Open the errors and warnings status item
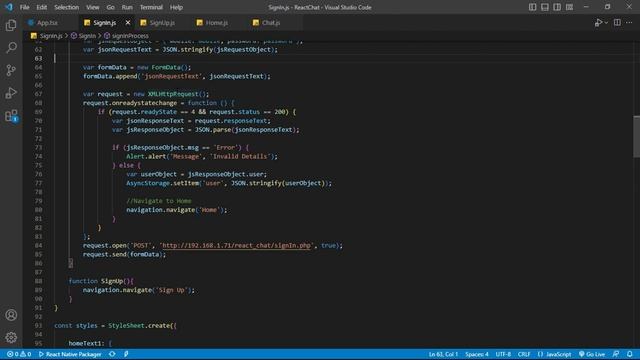 tap(19, 354)
